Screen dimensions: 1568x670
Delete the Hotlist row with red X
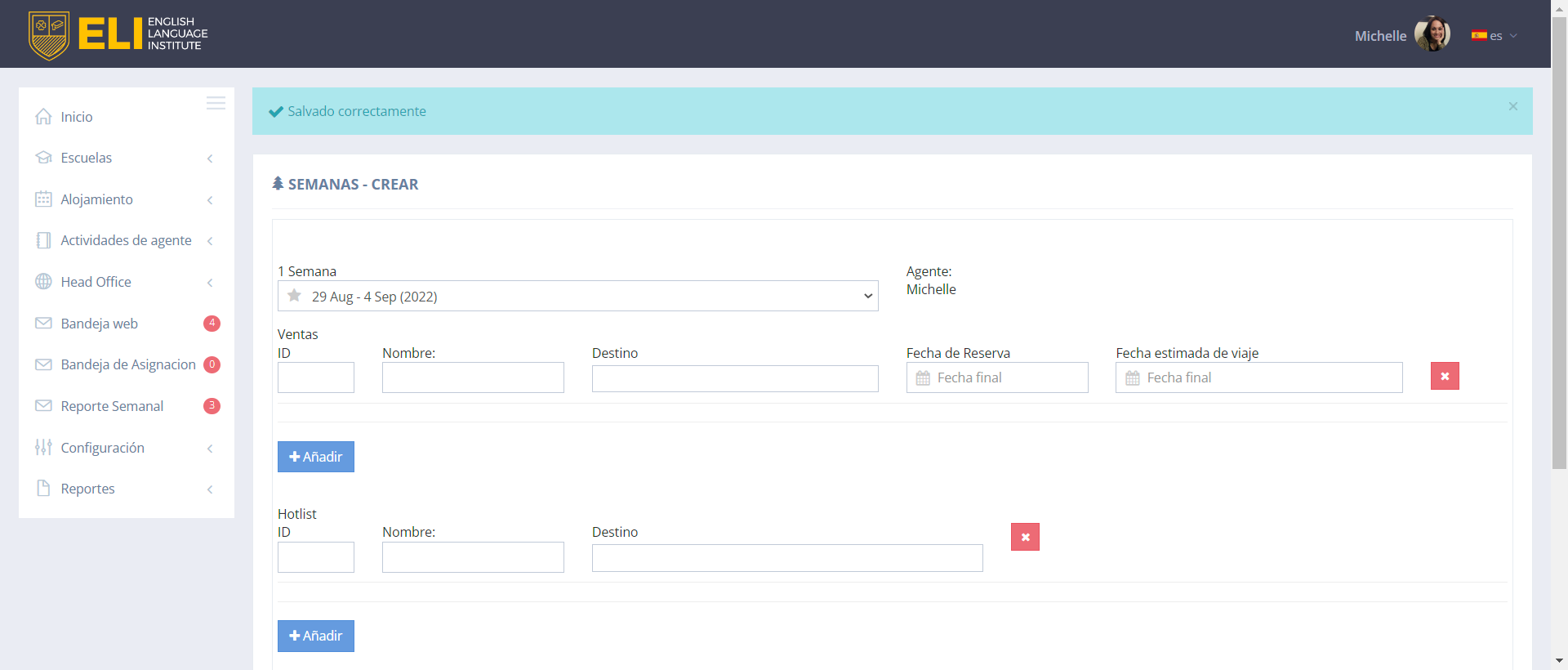pos(1025,537)
